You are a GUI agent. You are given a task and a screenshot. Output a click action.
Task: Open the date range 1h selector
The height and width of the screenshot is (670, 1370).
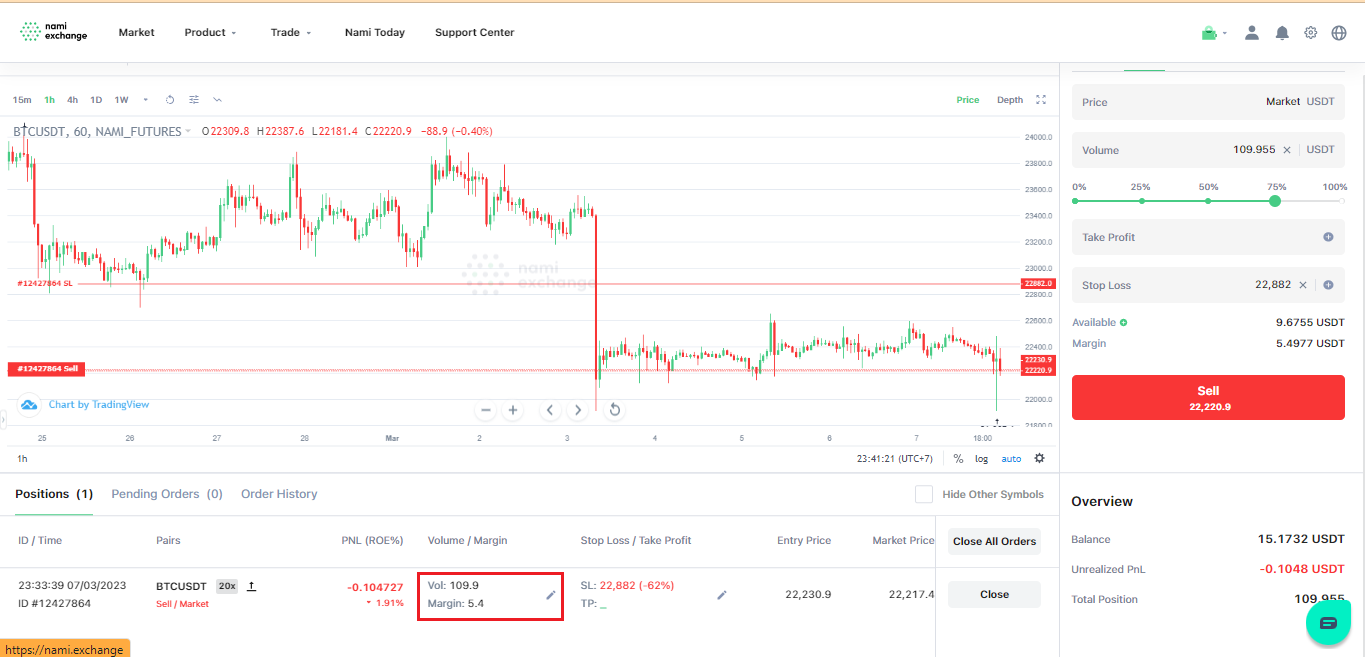pos(23,458)
